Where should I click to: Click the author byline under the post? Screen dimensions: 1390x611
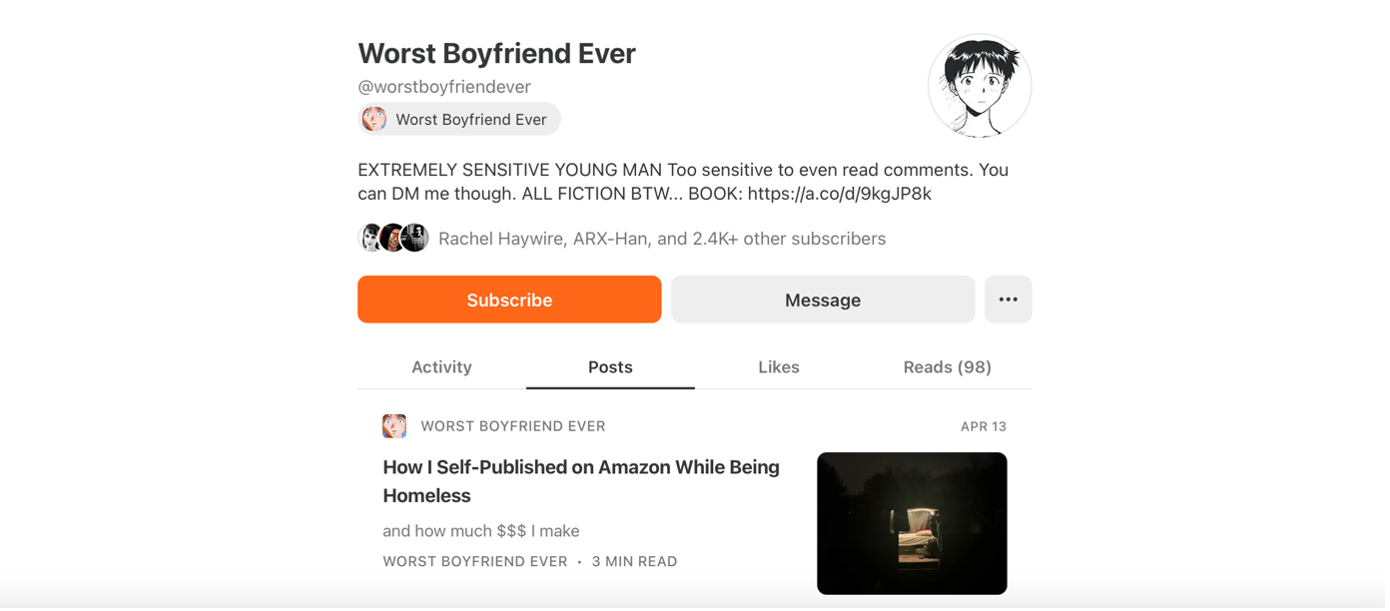pos(477,563)
